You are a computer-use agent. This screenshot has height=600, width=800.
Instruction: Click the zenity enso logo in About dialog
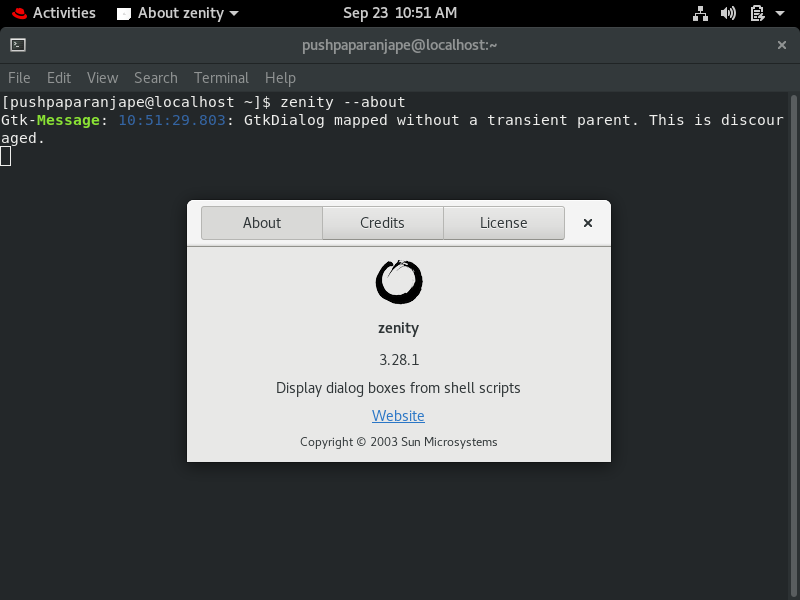(x=398, y=282)
